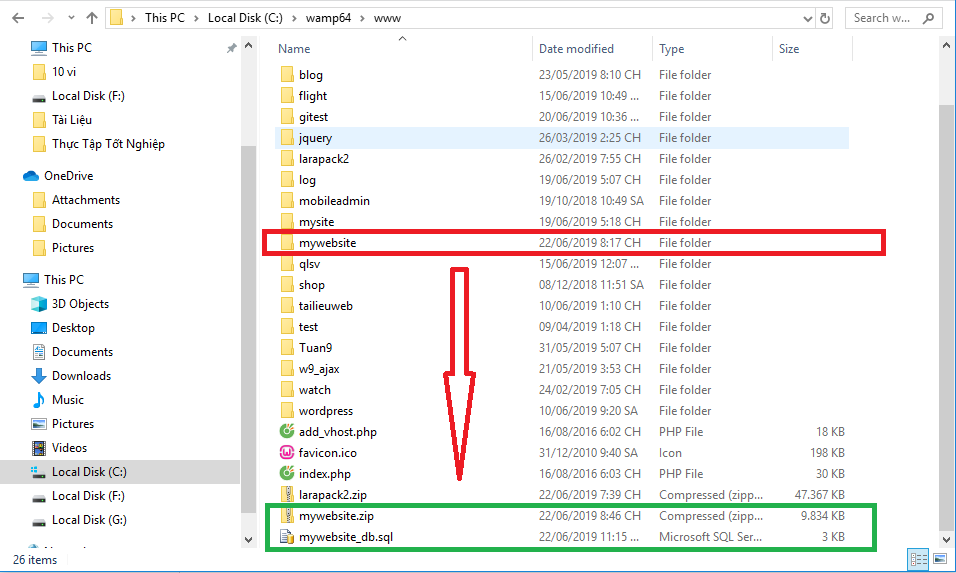The height and width of the screenshot is (573, 956).
Task: Select 'wamp64' breadcrumb segment
Action: (x=328, y=18)
